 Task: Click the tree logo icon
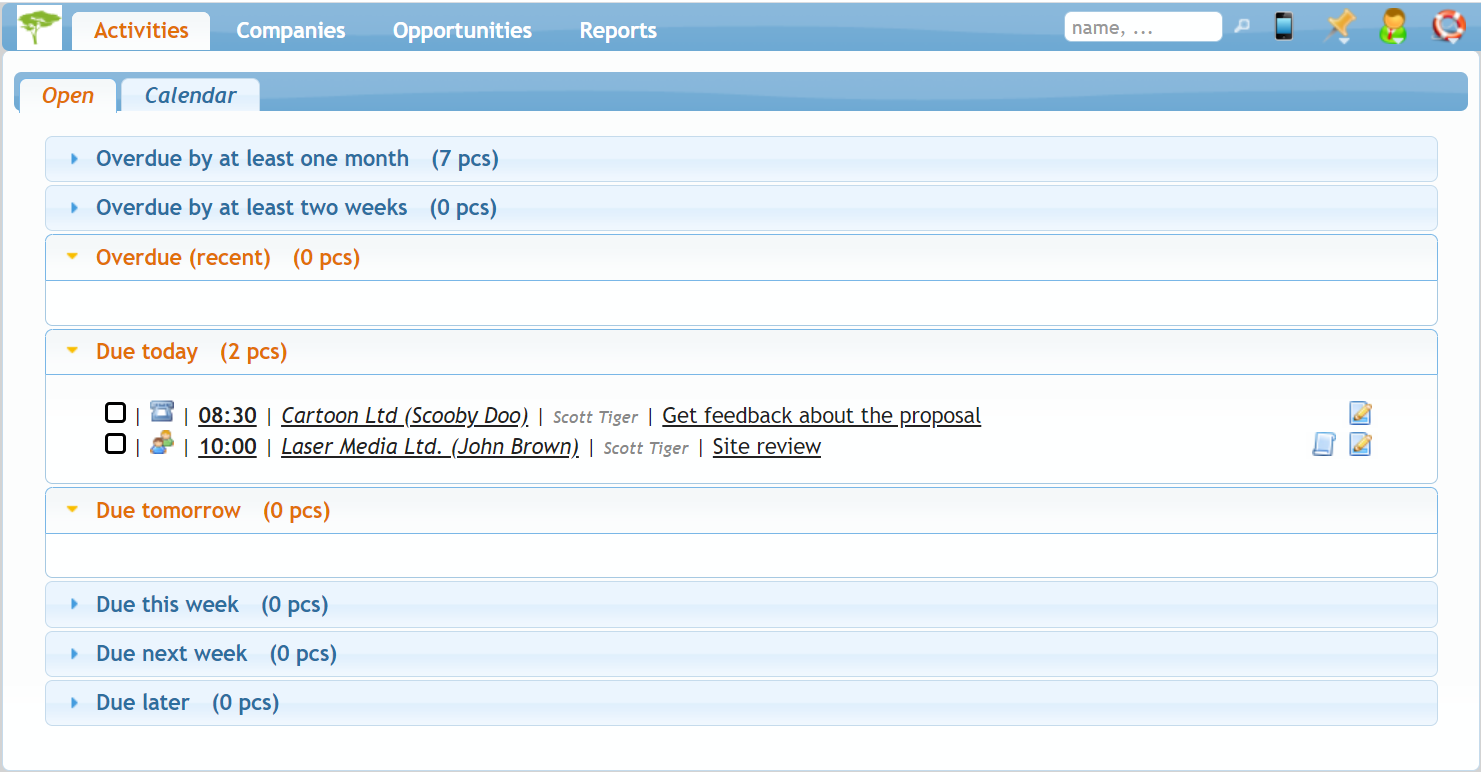pyautogui.click(x=40, y=27)
